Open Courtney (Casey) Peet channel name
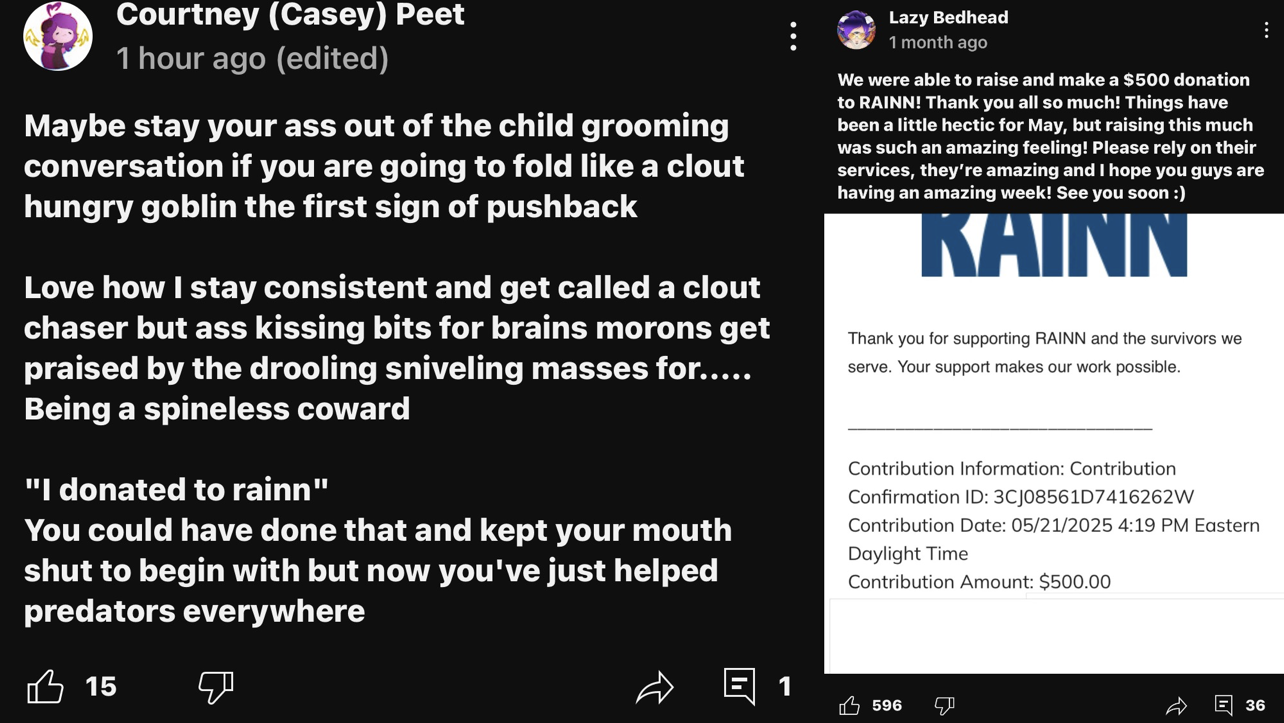The image size is (1284, 723). coord(290,15)
